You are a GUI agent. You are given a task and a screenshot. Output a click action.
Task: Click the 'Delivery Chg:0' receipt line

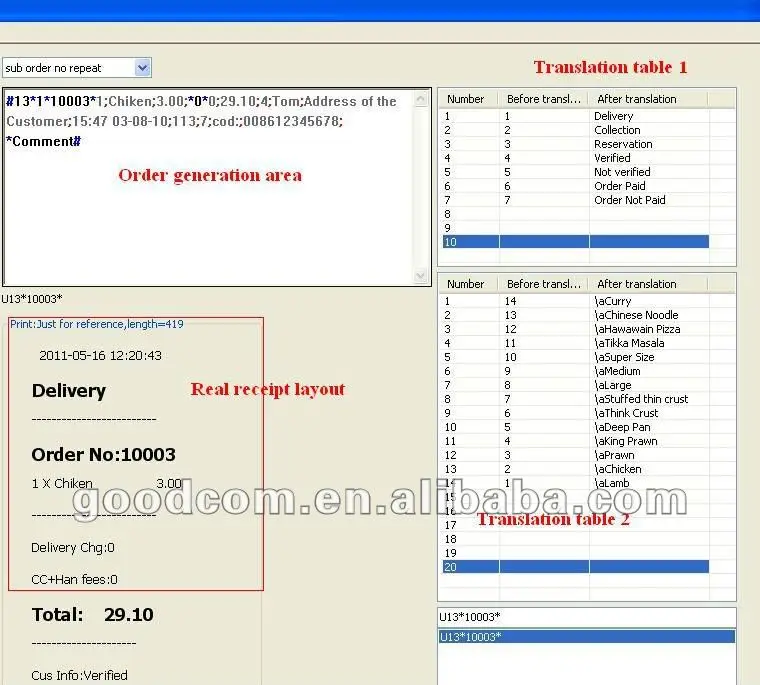pos(73,548)
